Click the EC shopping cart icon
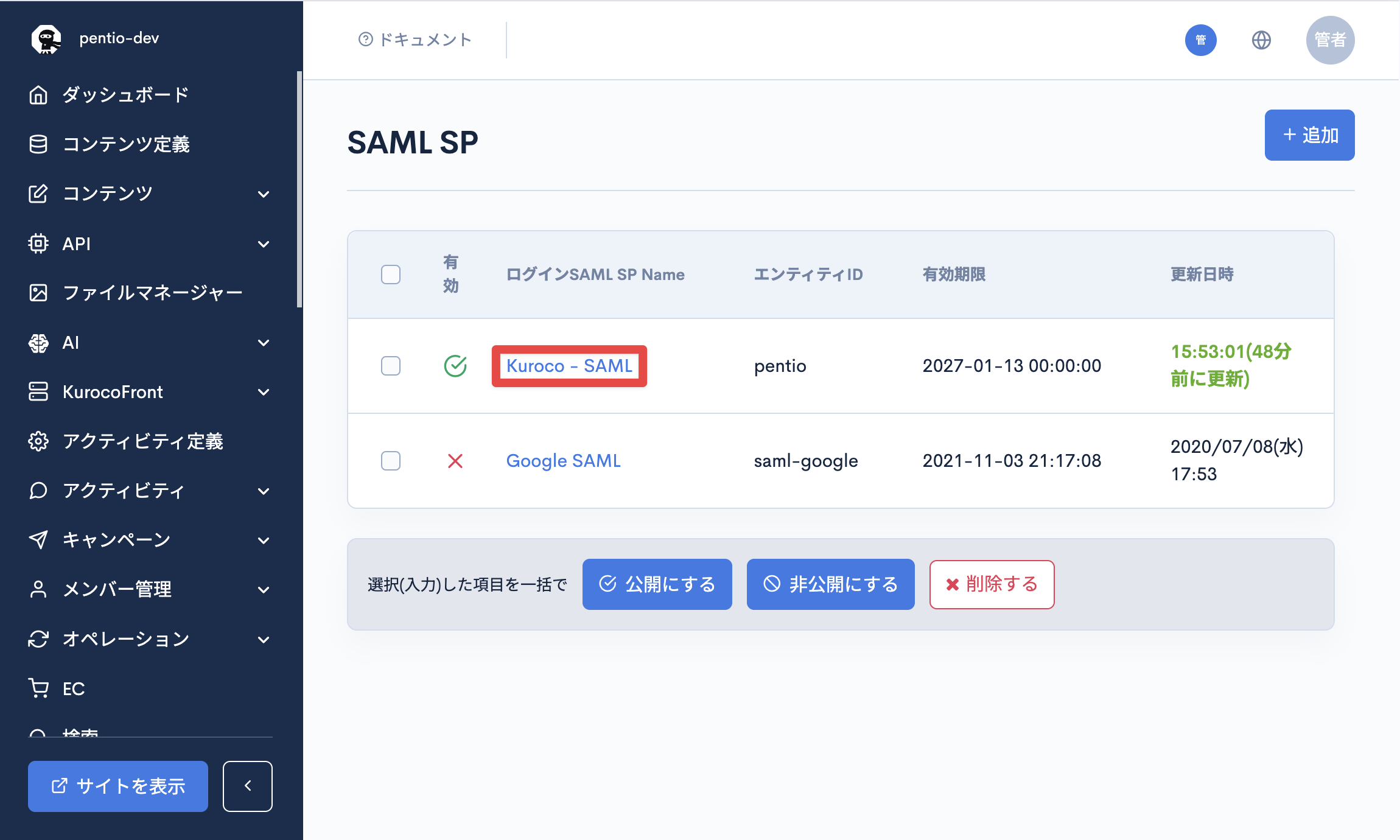 pyautogui.click(x=38, y=688)
